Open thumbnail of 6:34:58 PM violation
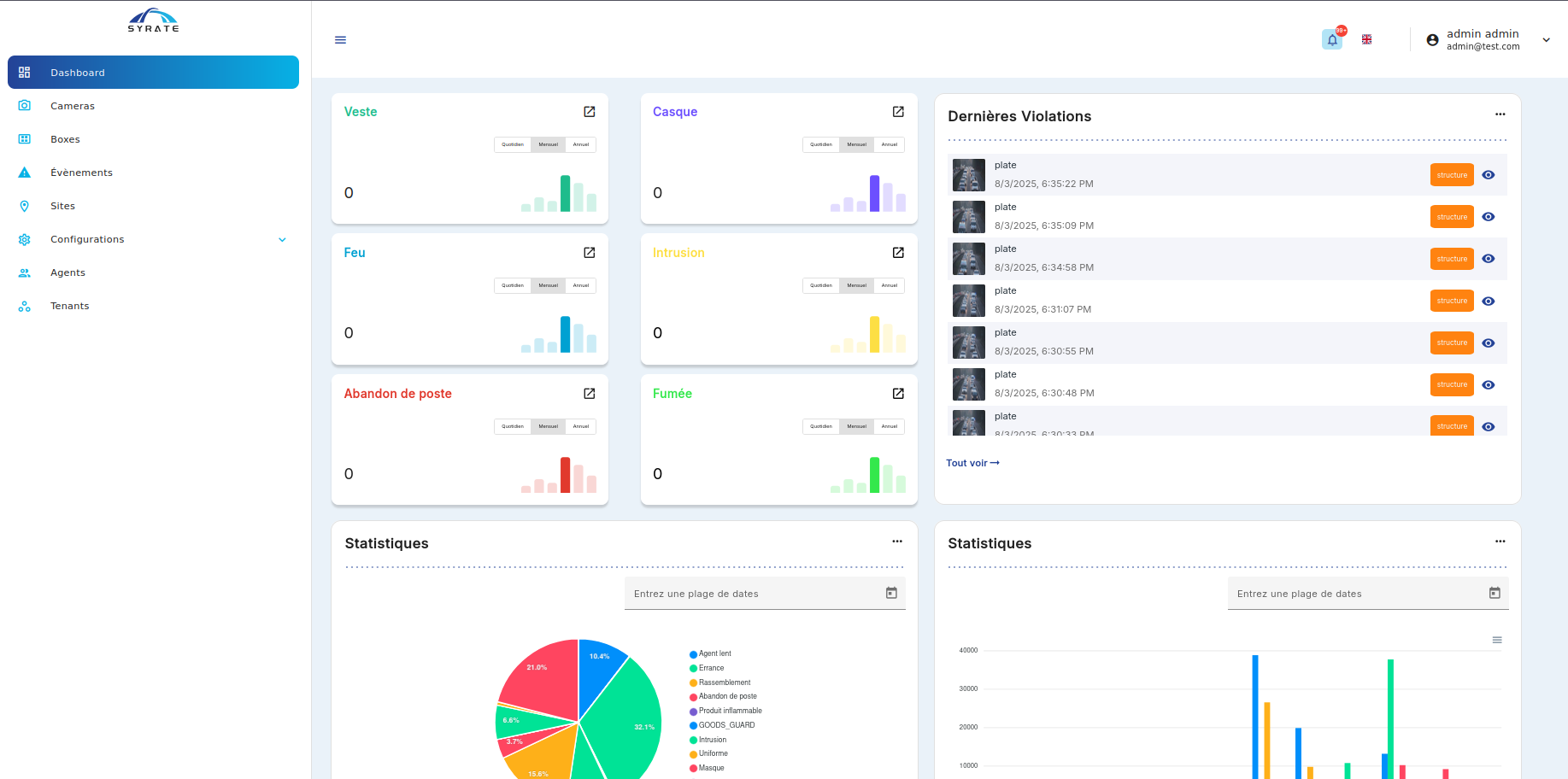Viewport: 1568px width, 779px height. pos(969,259)
